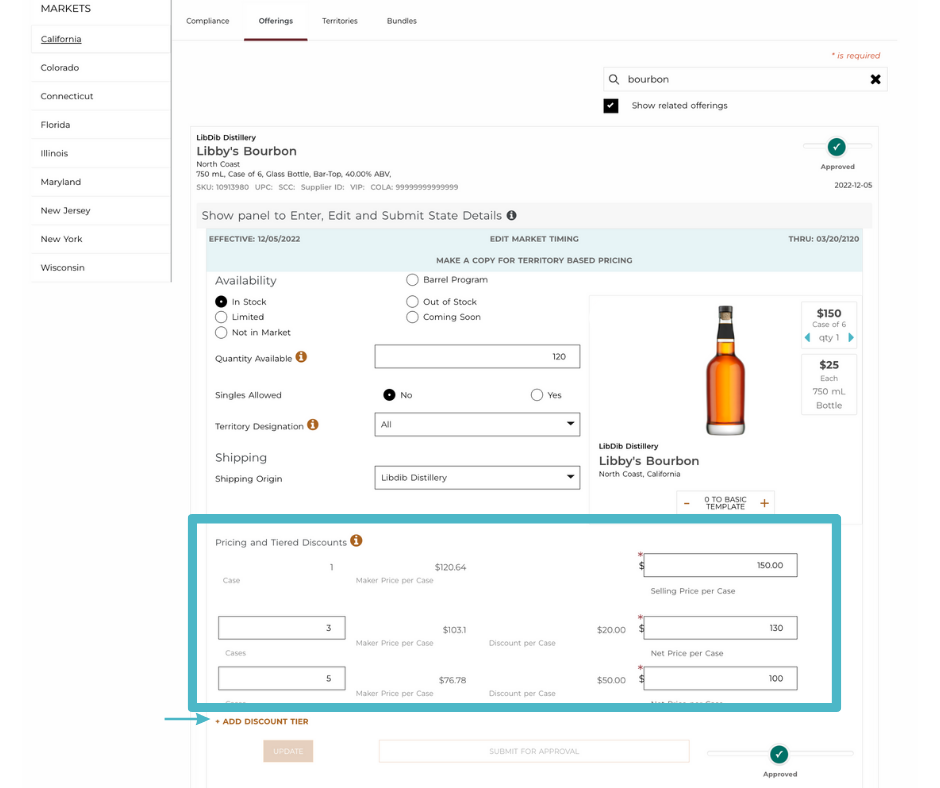Screen dimensions: 940x788
Task: Go to the Territories tab
Action: [x=340, y=21]
